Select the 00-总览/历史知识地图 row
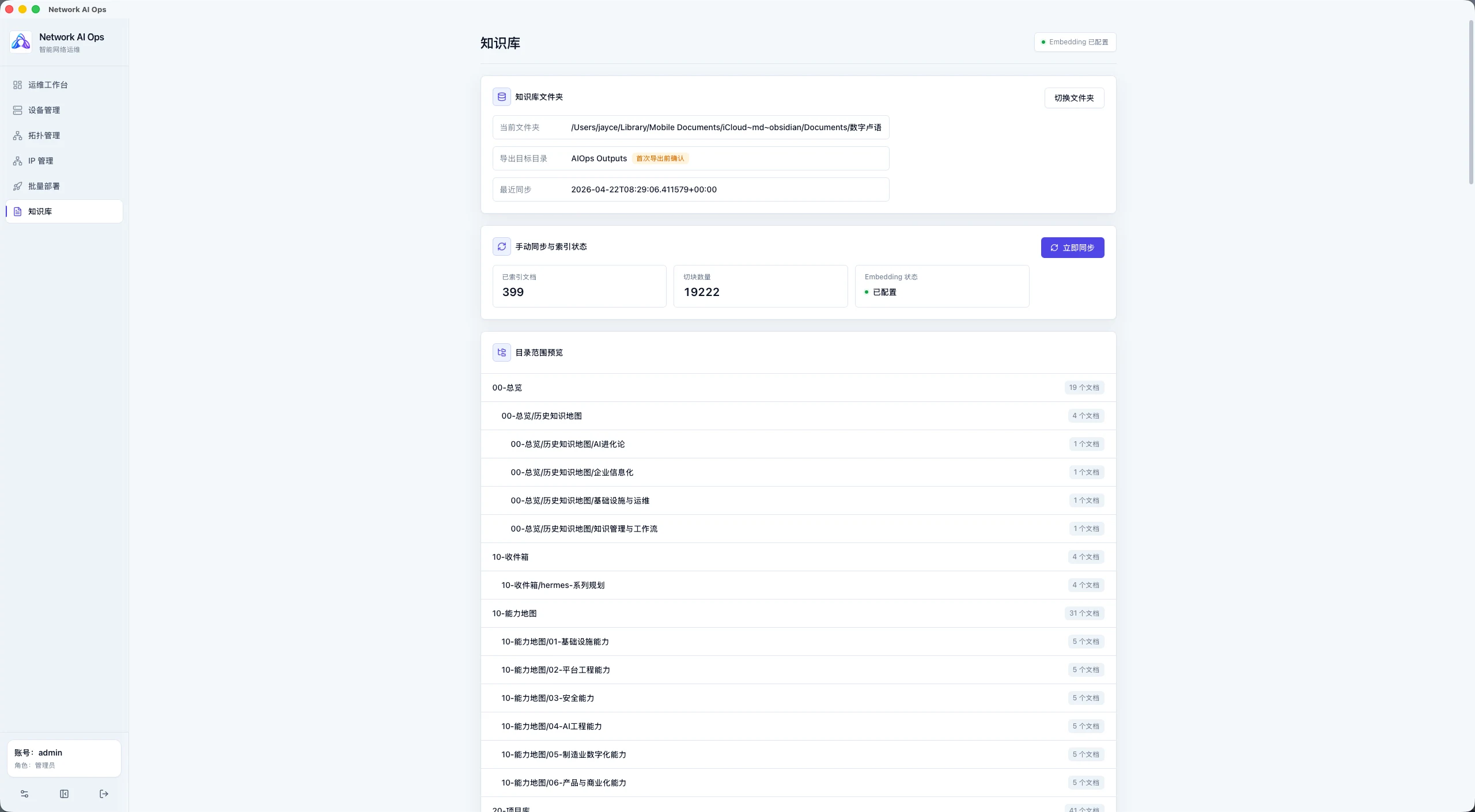1475x812 pixels. pyautogui.click(x=799, y=416)
